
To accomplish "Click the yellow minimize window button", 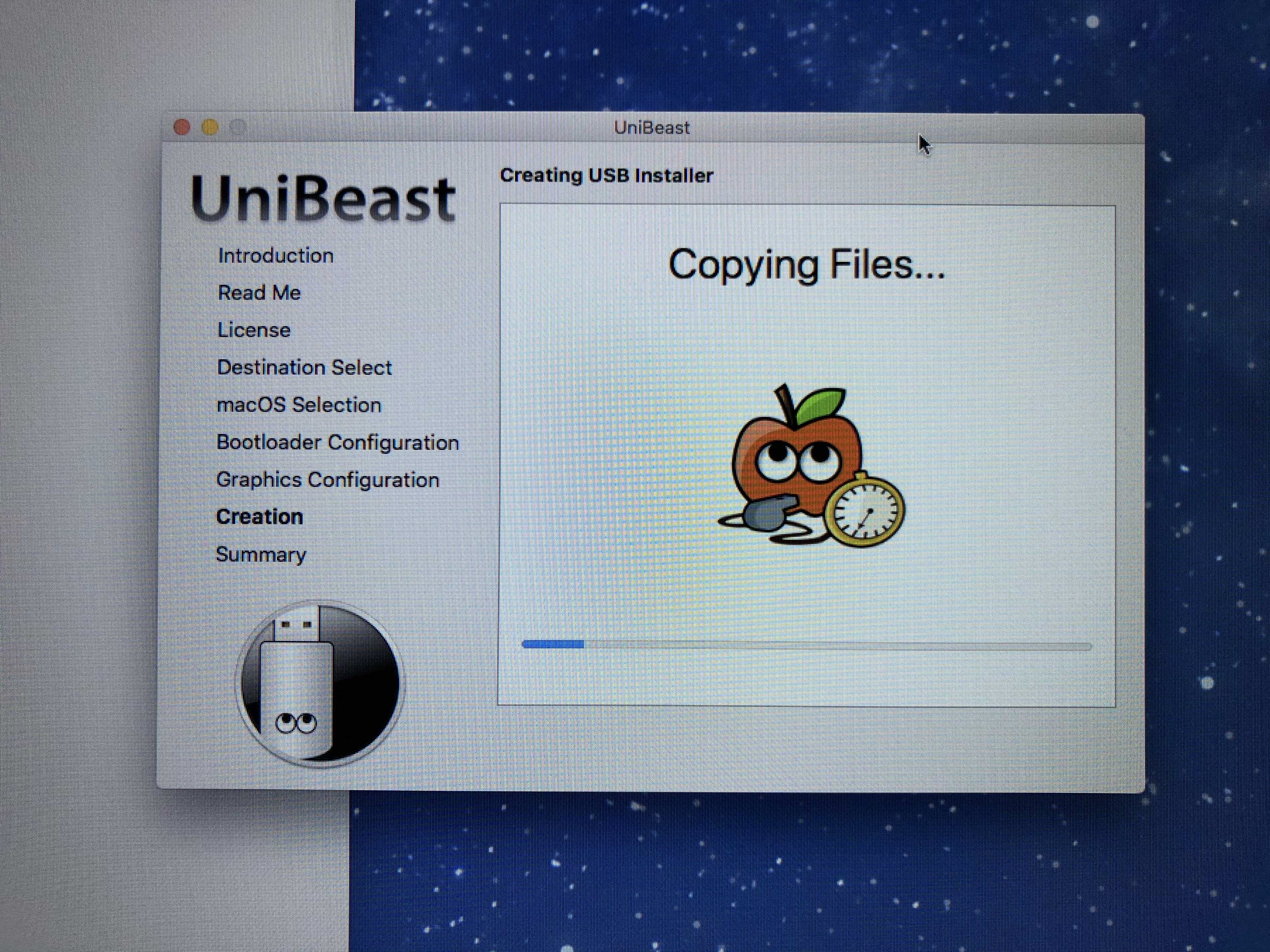I will point(210,127).
